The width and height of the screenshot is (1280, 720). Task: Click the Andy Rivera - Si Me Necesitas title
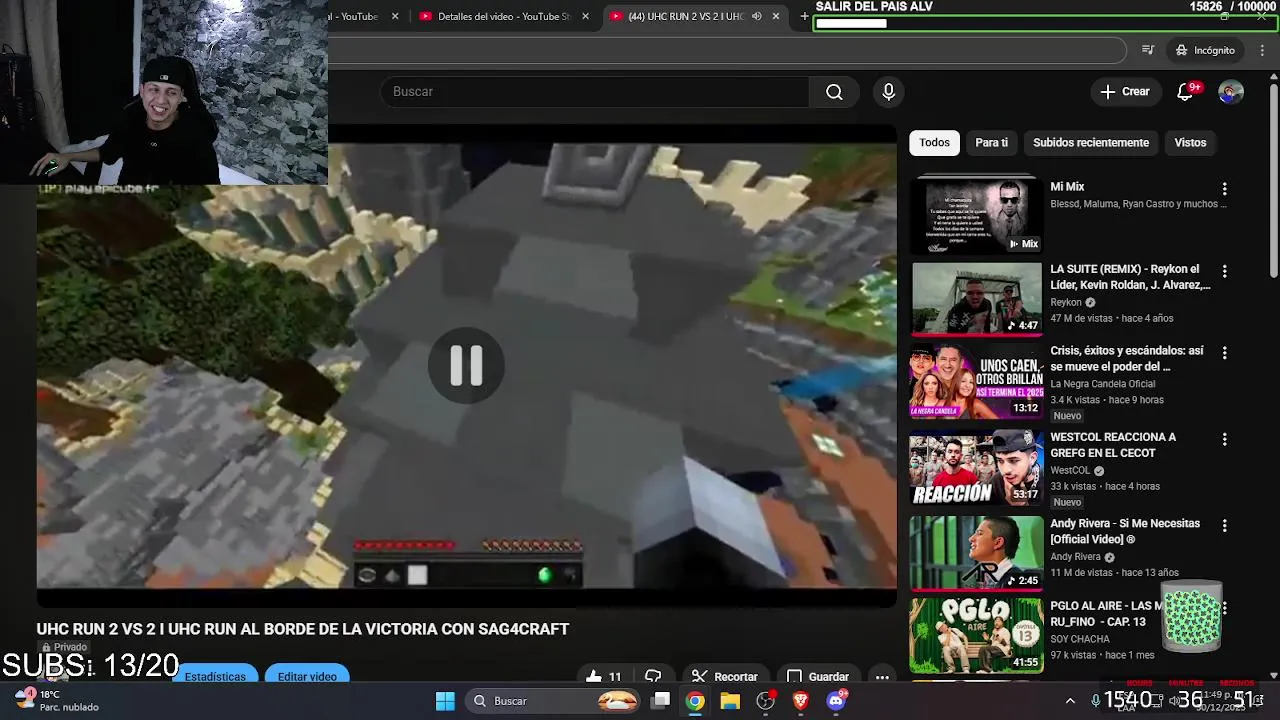point(1125,532)
